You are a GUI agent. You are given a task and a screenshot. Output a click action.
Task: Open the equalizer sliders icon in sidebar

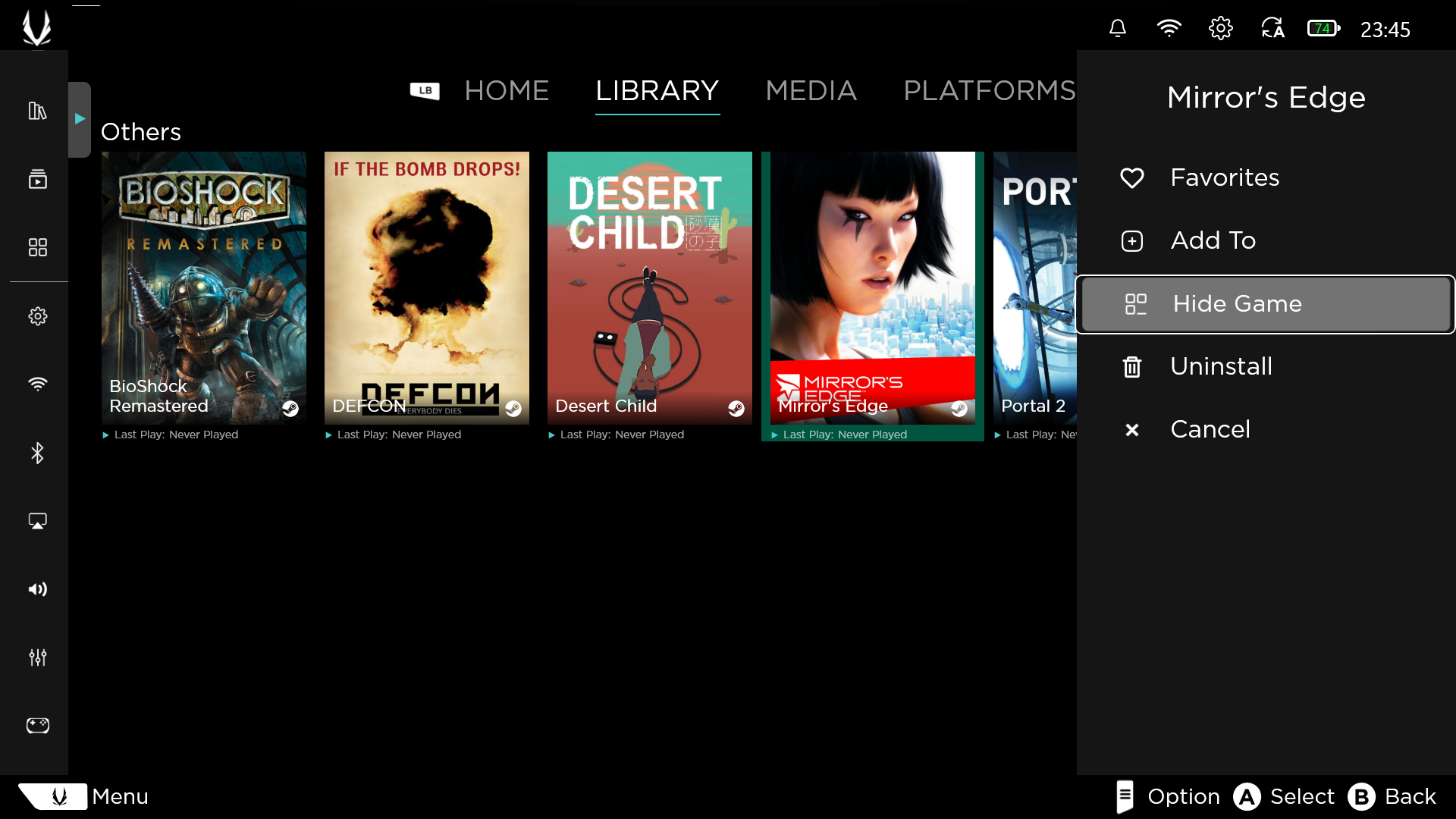coord(37,657)
